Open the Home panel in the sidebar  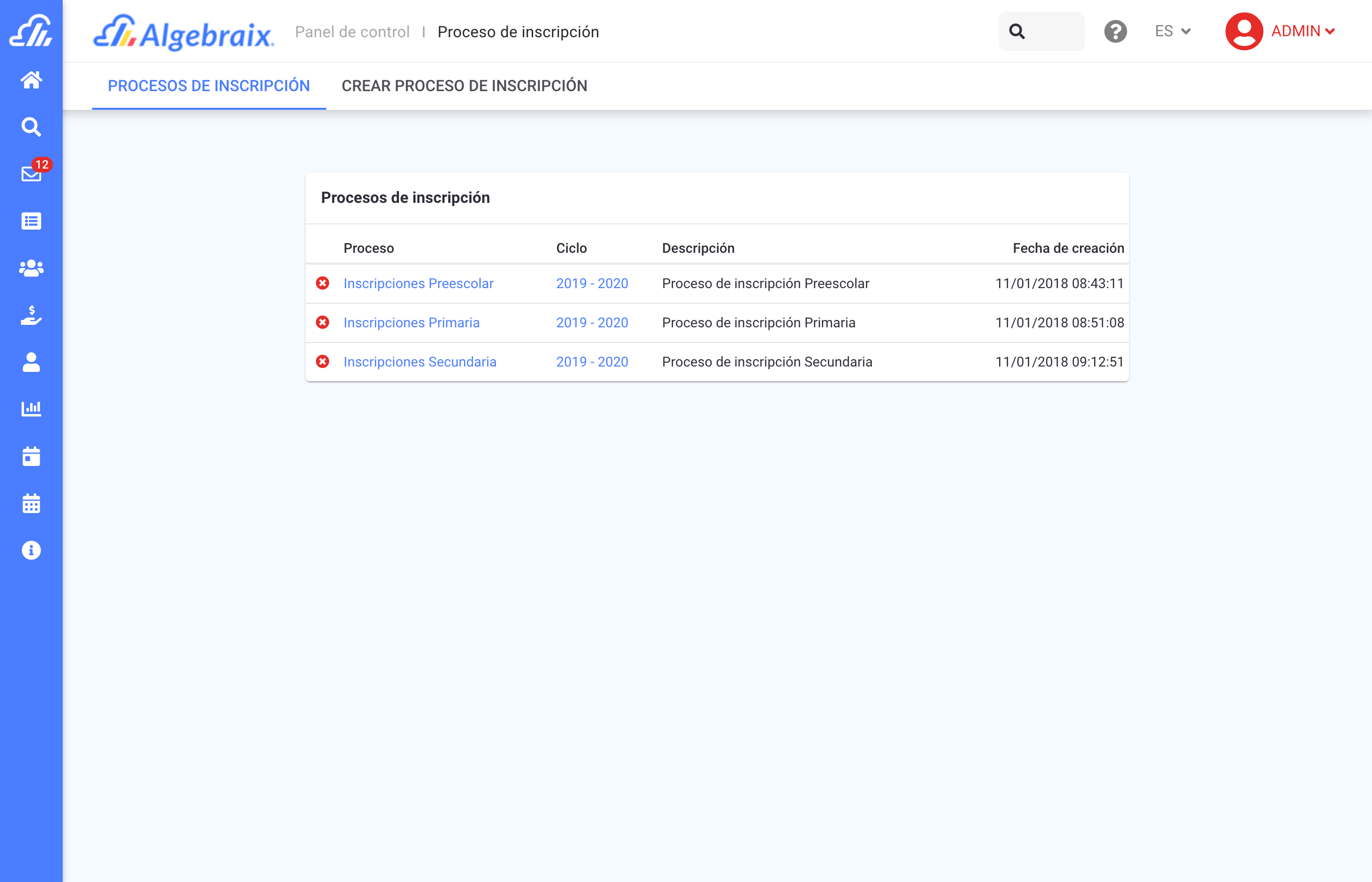[31, 80]
